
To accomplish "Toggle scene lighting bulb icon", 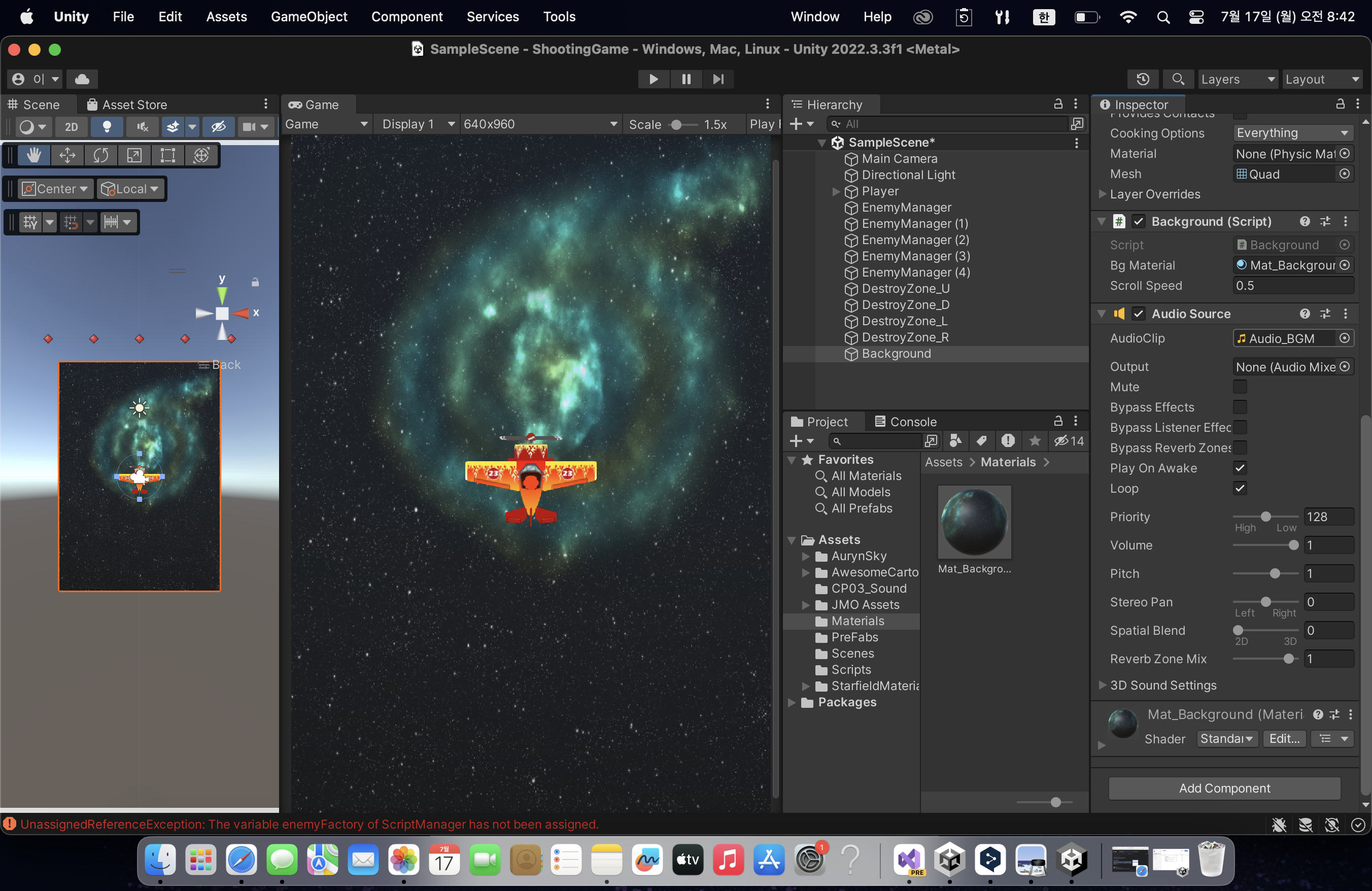I will (x=107, y=127).
